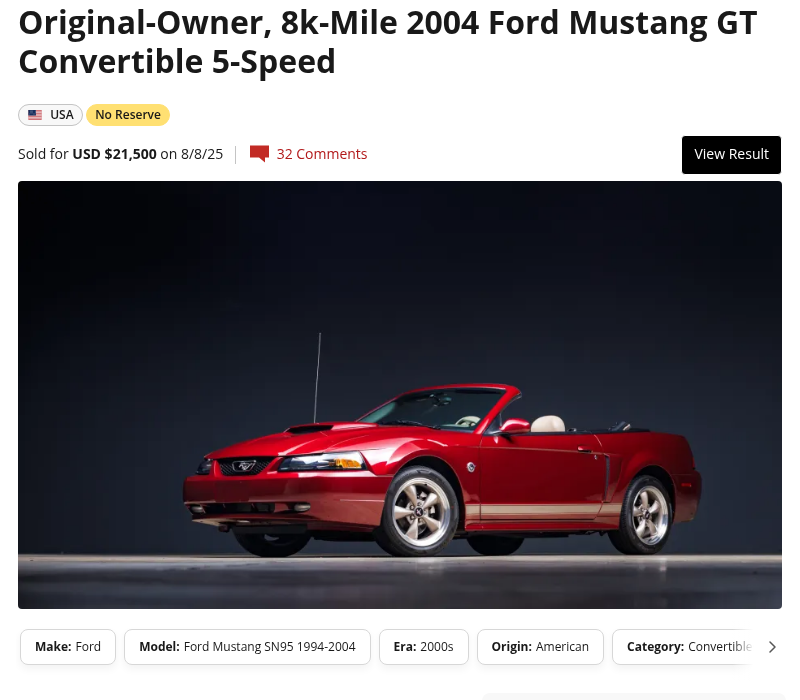Filter by Make: Ford tag
The width and height of the screenshot is (800, 700).
[68, 647]
